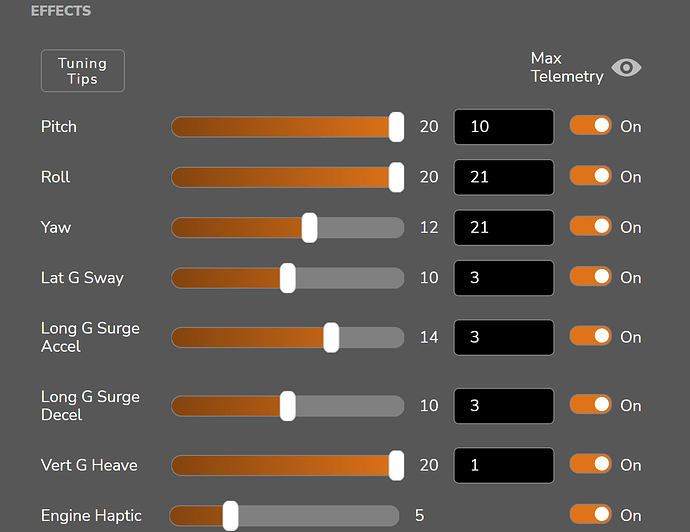
Task: Click the Yaw slider handle
Action: (309, 227)
